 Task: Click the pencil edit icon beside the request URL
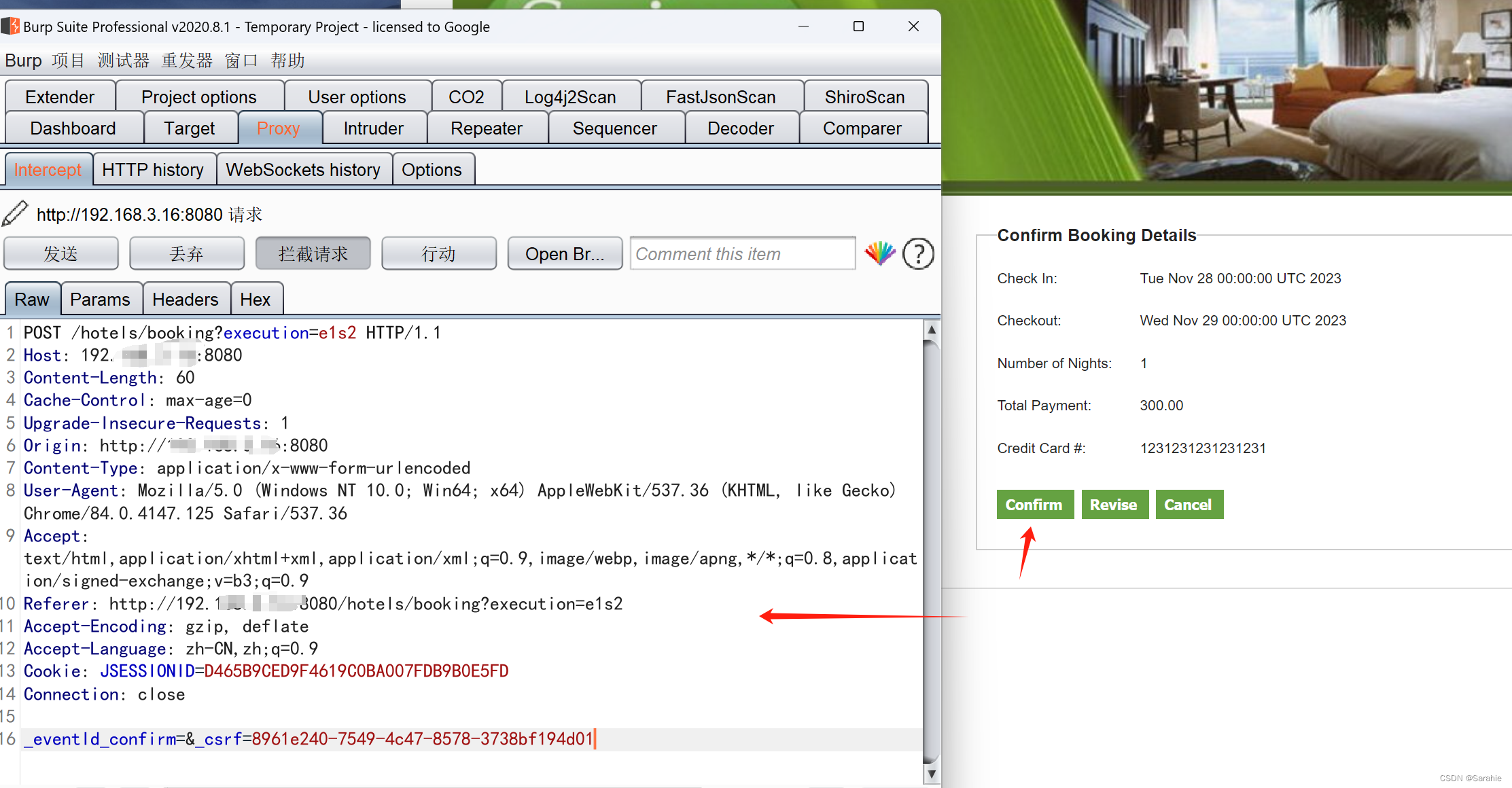click(16, 213)
